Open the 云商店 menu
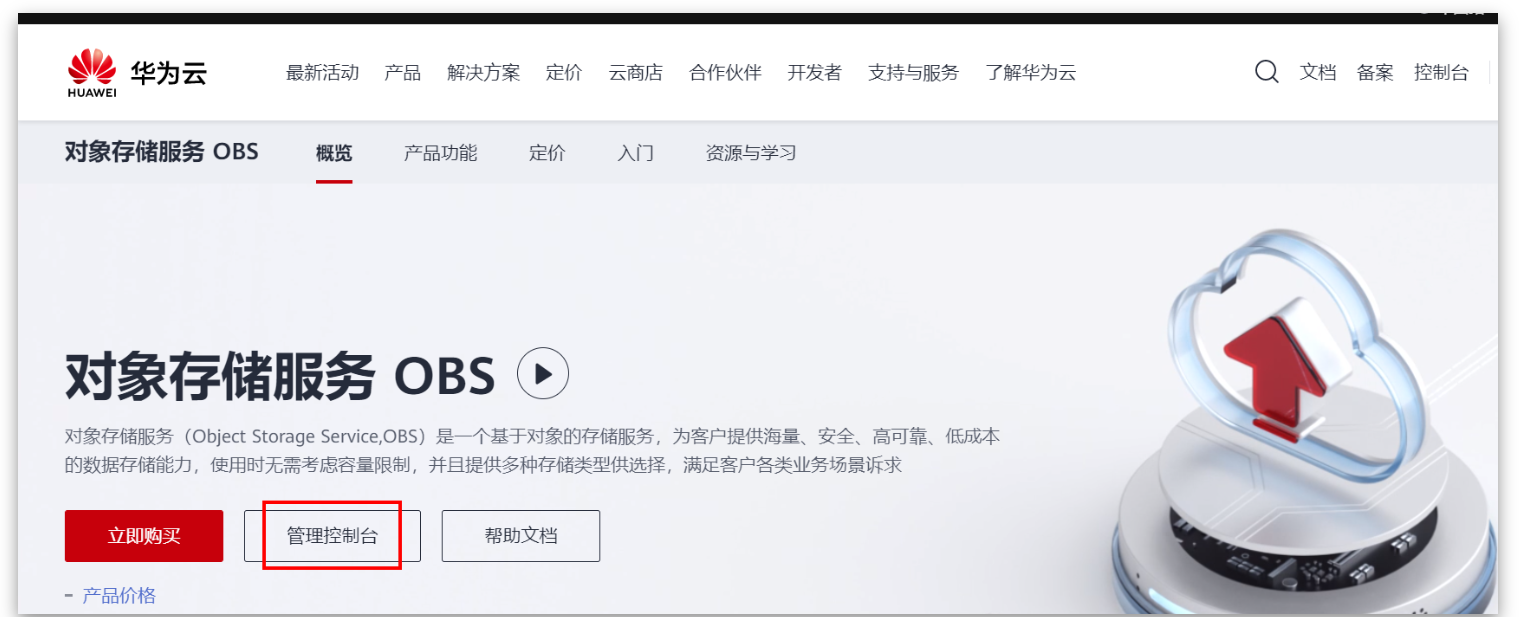The width and height of the screenshot is (1519, 617). (x=635, y=73)
